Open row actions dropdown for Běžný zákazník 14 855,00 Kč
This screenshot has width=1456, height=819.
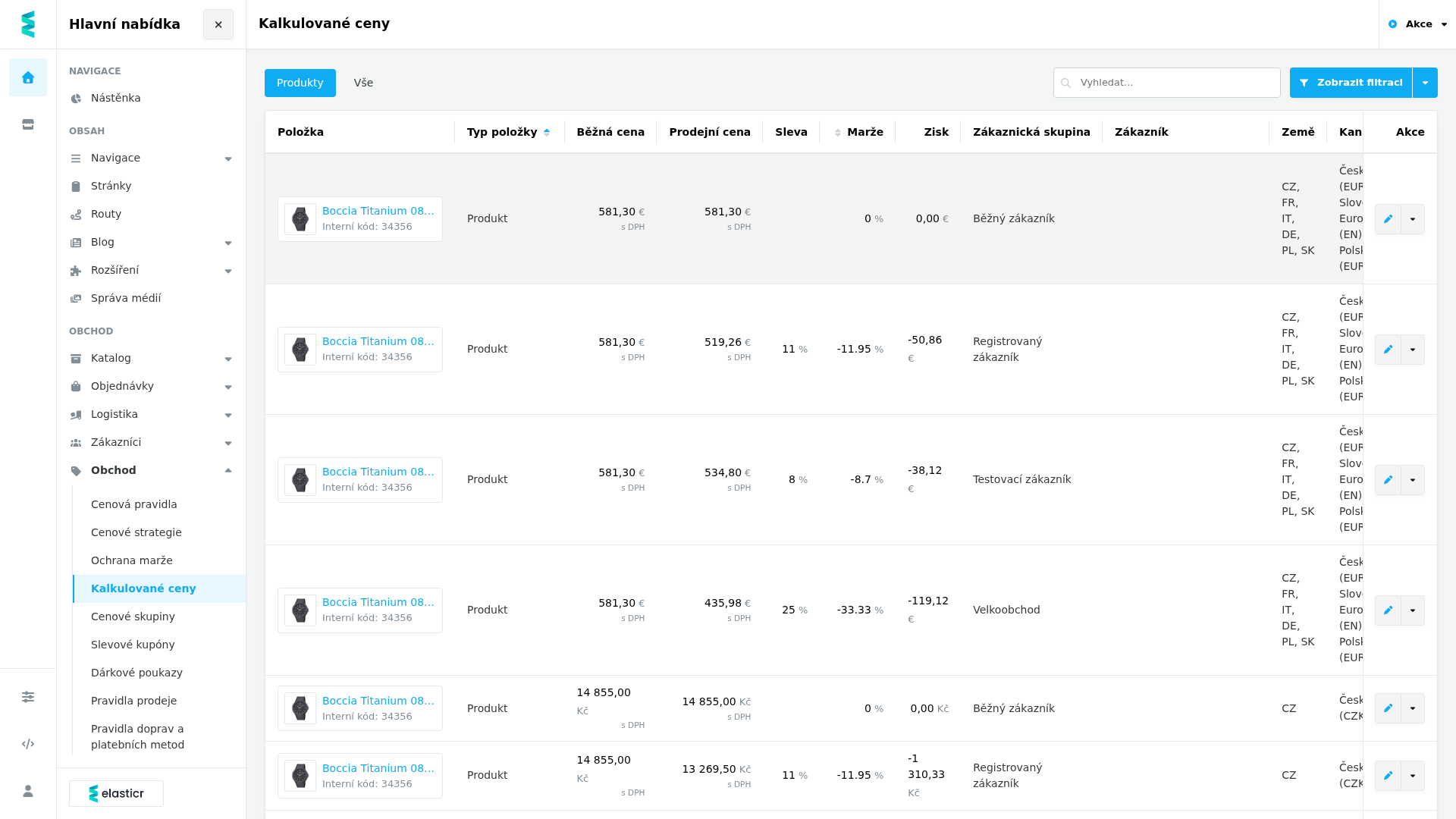(1413, 708)
